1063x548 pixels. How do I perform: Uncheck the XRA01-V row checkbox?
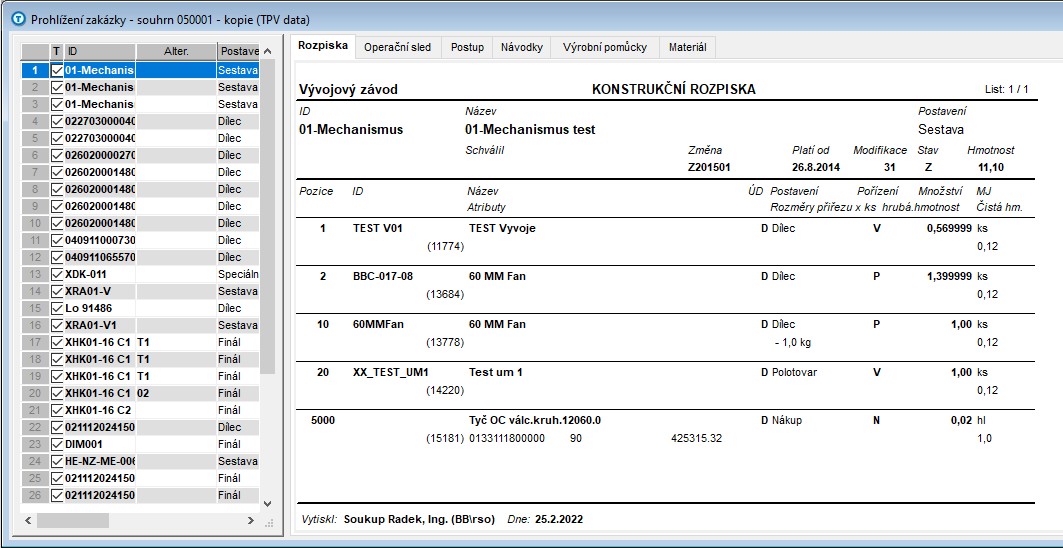[x=57, y=291]
